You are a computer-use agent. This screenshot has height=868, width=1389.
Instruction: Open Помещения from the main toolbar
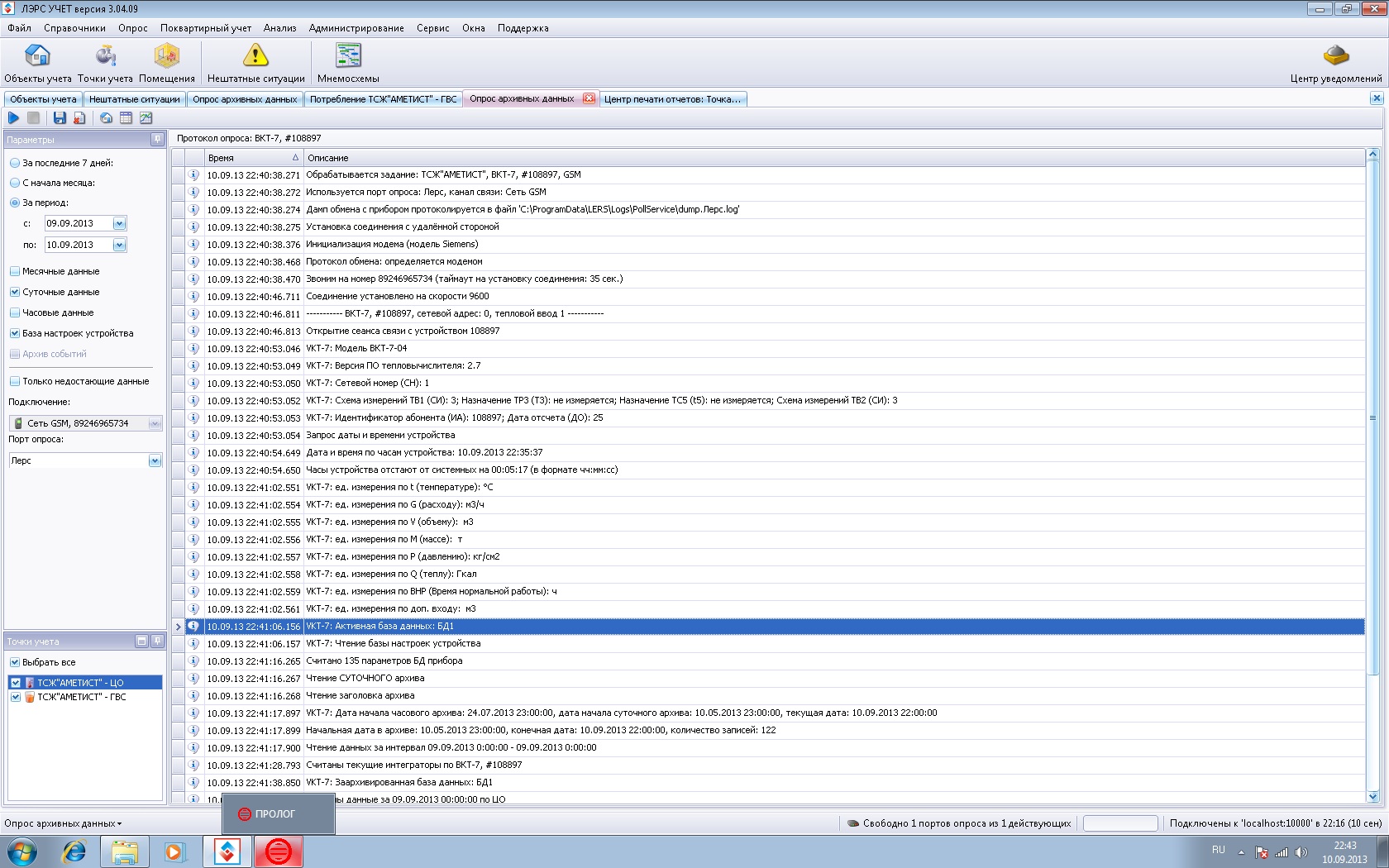[167, 63]
